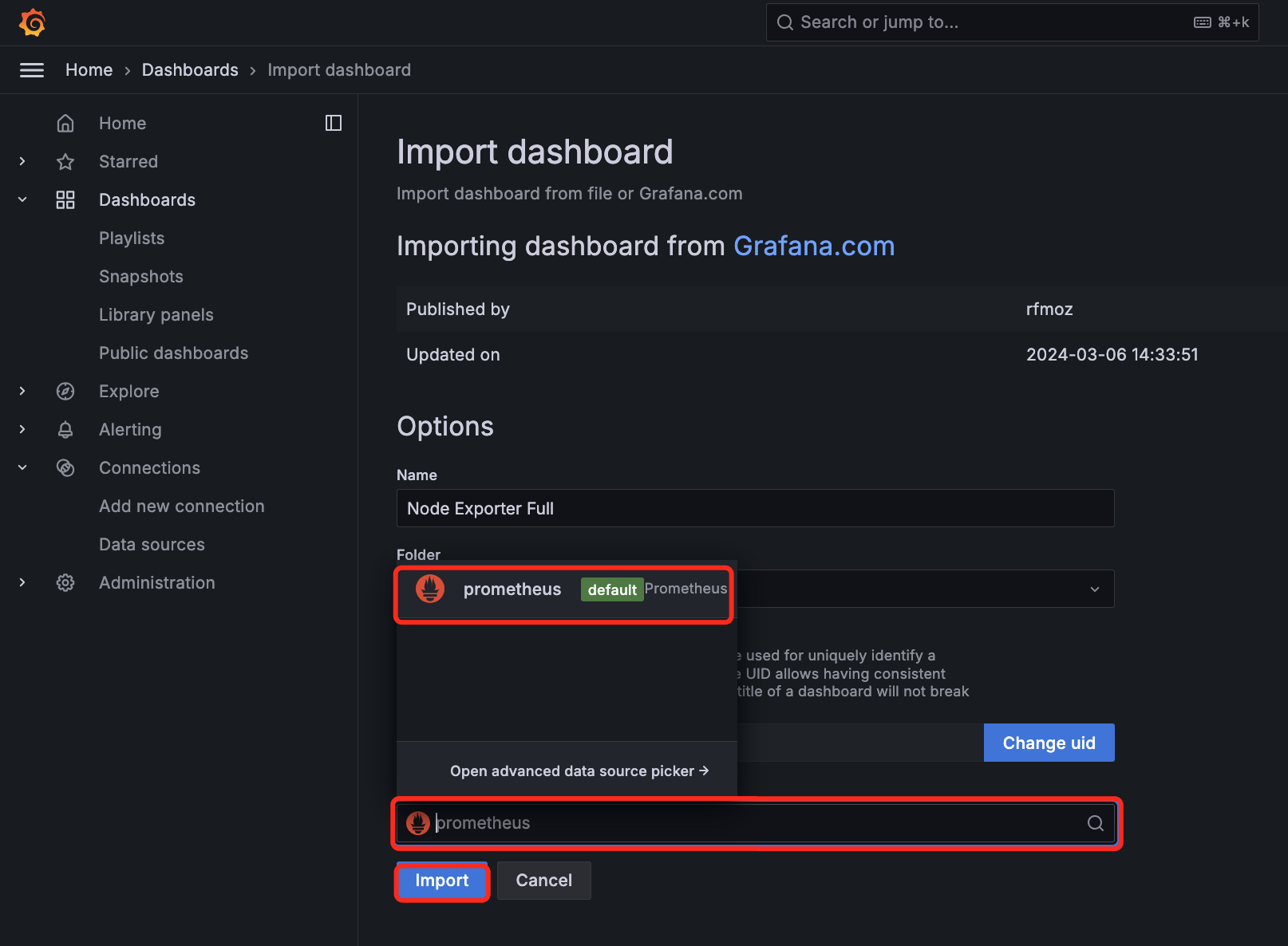Click the Updated on label
This screenshot has height=946, width=1288.
coord(453,355)
